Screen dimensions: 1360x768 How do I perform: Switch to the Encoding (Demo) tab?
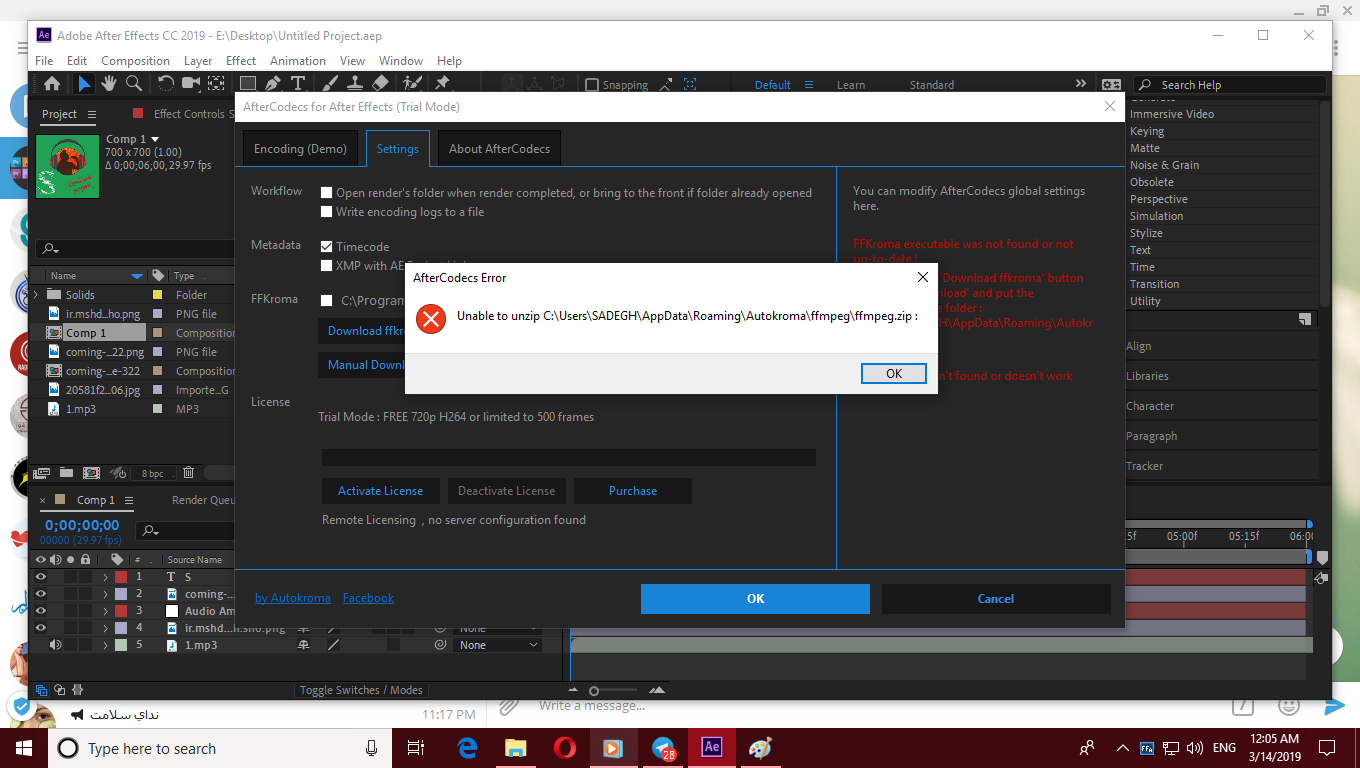[300, 149]
